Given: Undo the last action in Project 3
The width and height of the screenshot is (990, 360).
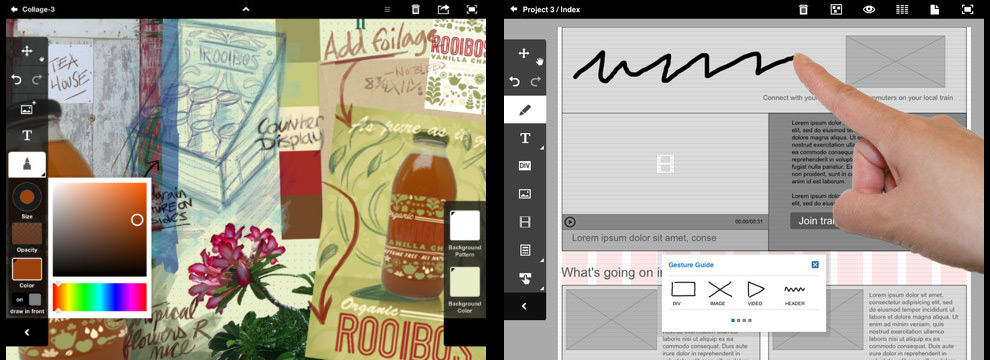Looking at the screenshot, I should tap(515, 81).
